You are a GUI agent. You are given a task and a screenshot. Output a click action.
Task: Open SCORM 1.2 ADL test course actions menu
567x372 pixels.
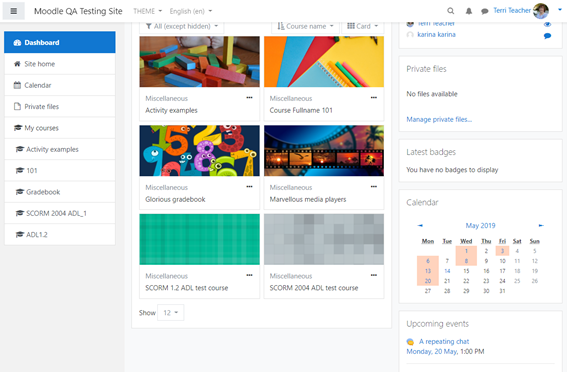250,275
